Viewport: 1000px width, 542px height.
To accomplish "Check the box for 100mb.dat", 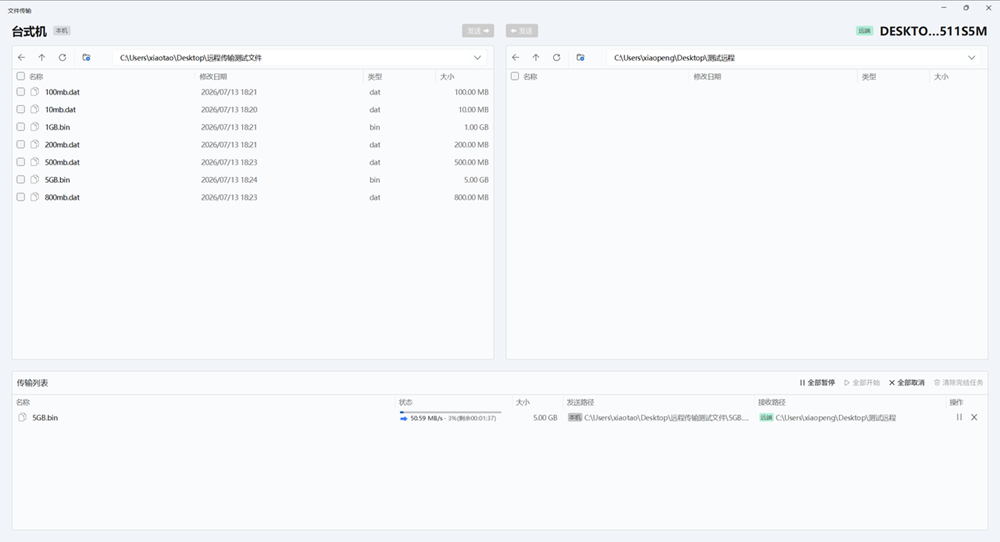I will [x=20, y=92].
